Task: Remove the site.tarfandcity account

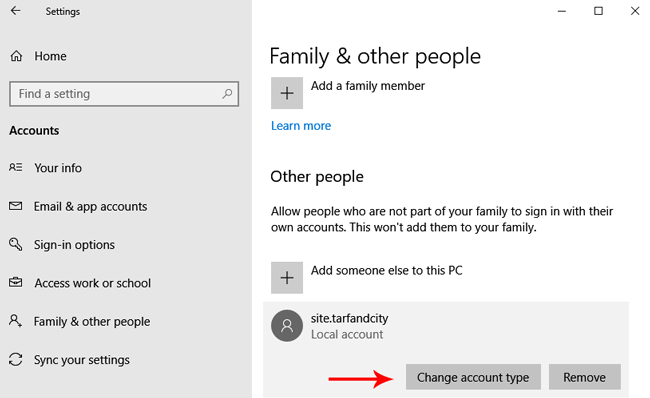Action: click(x=585, y=377)
